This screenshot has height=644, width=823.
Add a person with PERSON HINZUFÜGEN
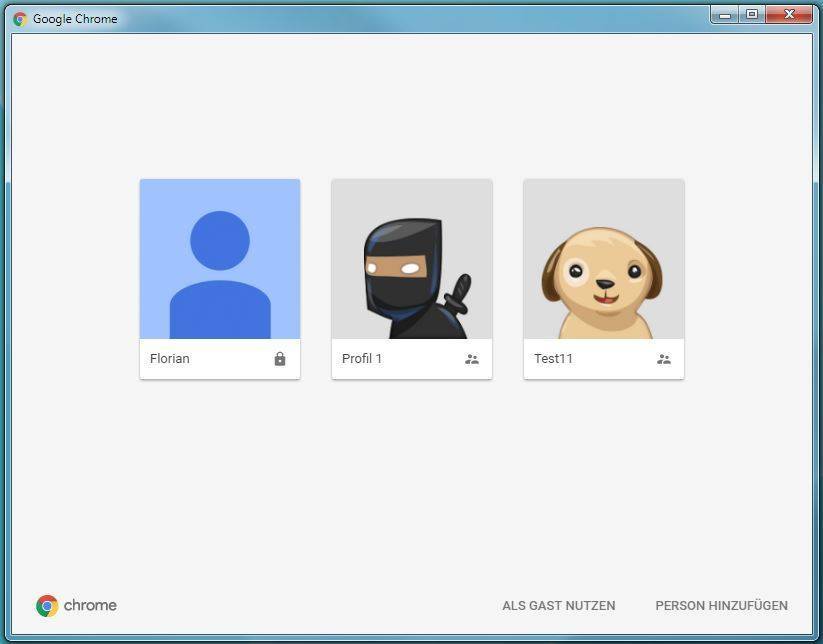(x=721, y=606)
